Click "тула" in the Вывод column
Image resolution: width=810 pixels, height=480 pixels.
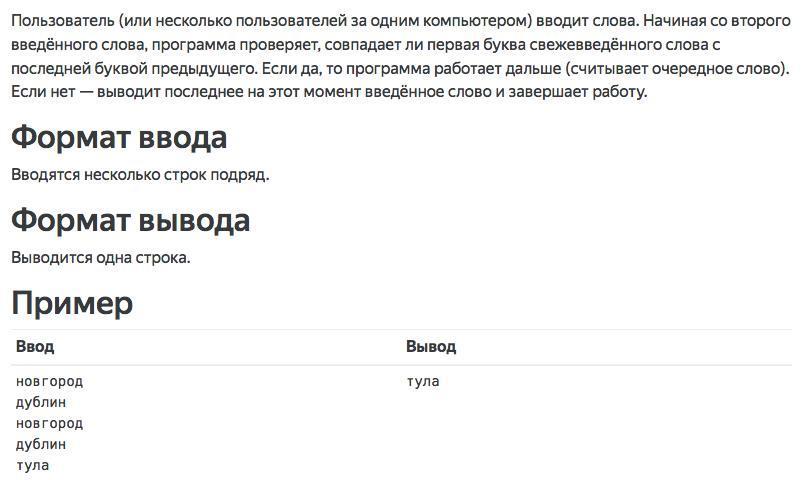pos(423,381)
